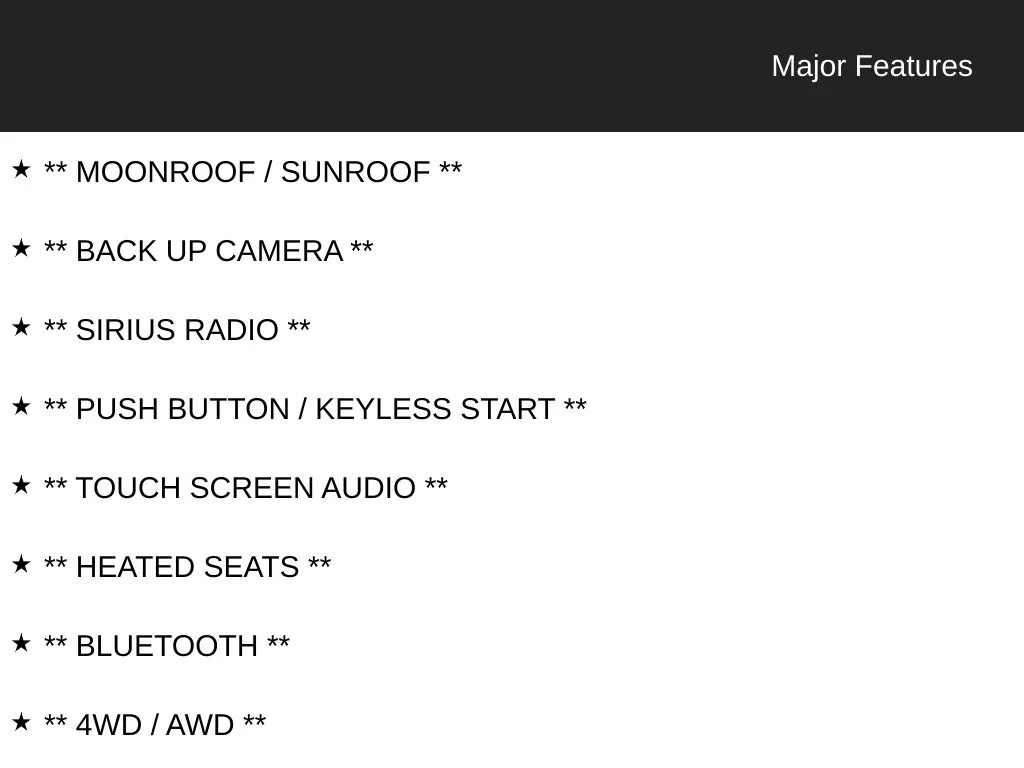Click the star icon beside SIRIUS RADIO
1024x768 pixels.
pos(21,327)
